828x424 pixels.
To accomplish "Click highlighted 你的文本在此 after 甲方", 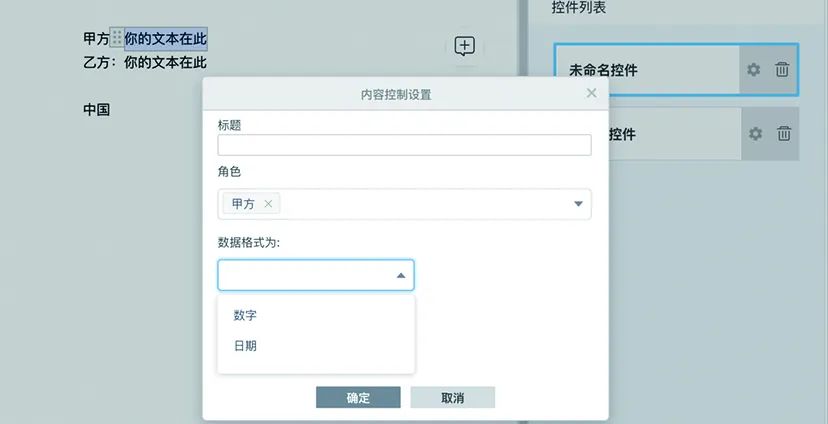I will (x=166, y=39).
